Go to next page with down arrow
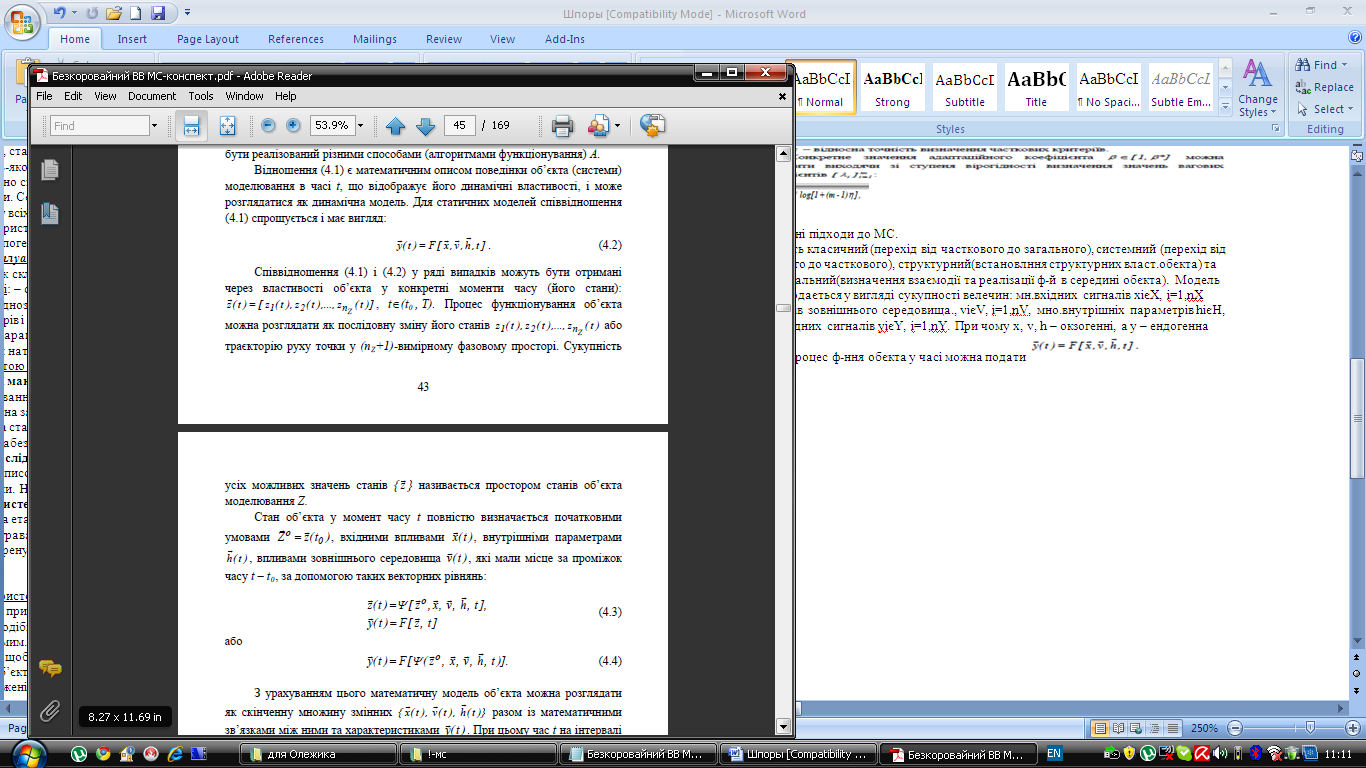Screen dimensions: 1366x768 click(x=425, y=126)
